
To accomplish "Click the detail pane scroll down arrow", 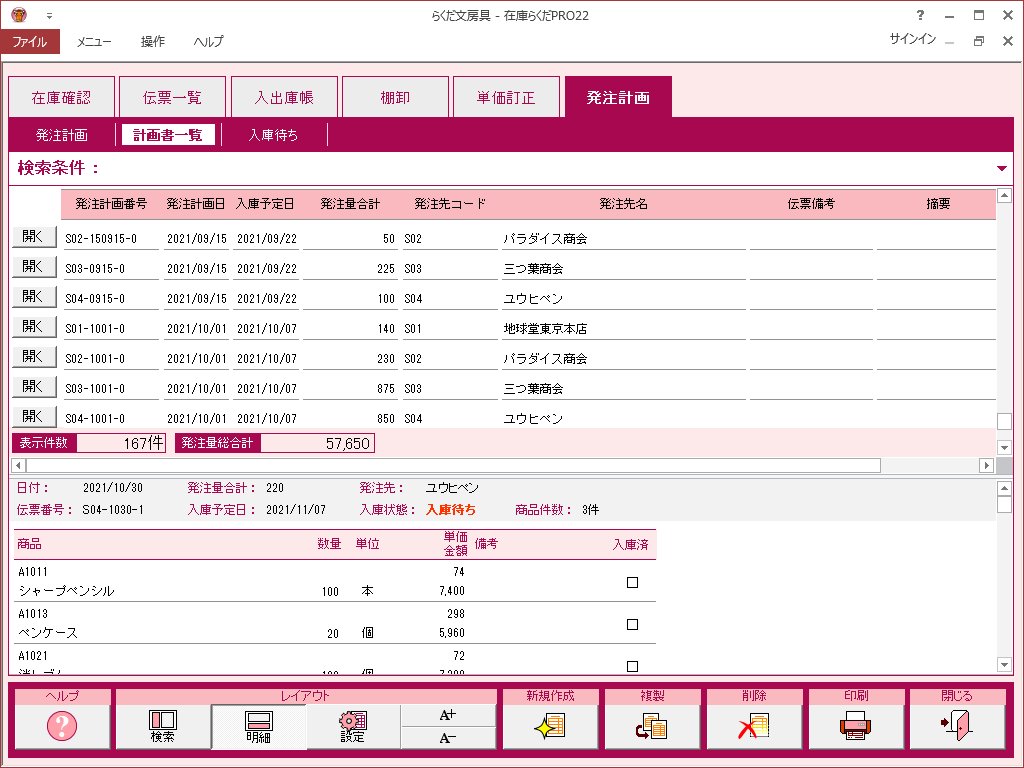I will (1004, 665).
